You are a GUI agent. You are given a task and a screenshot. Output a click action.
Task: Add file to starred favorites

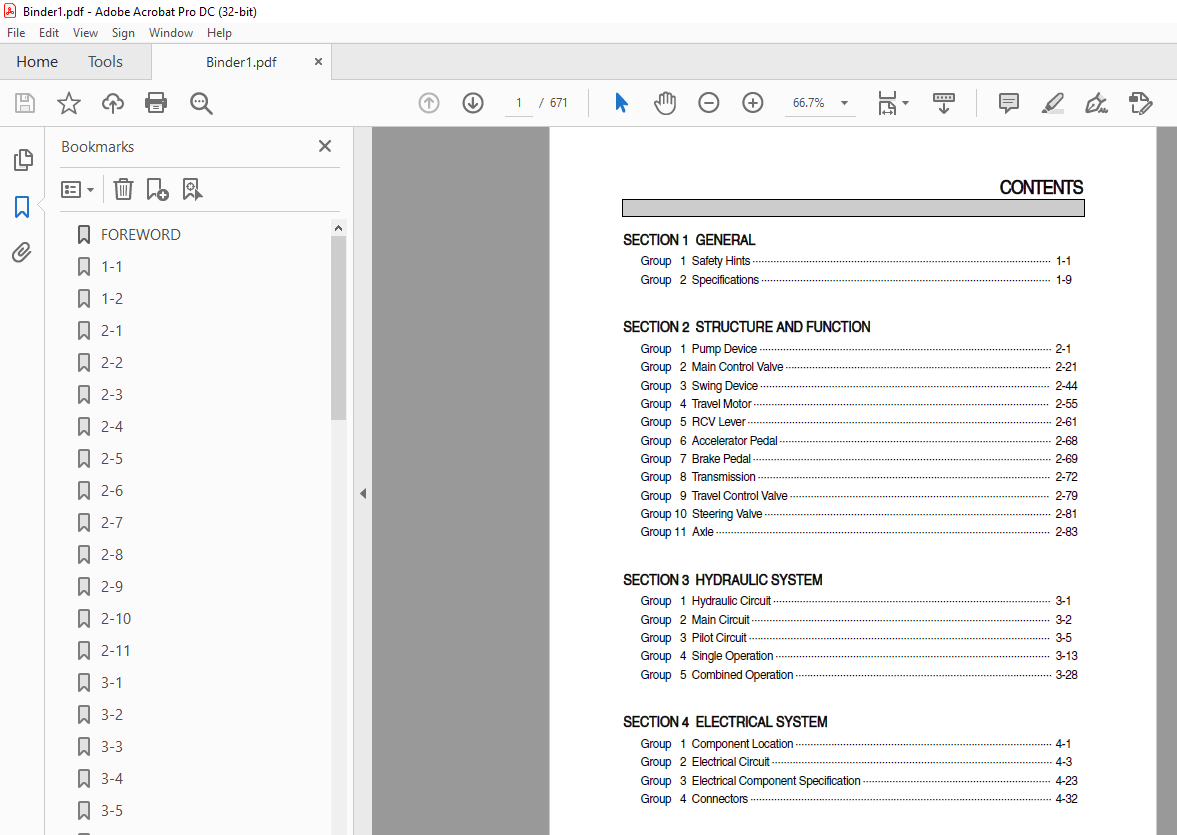(x=68, y=103)
